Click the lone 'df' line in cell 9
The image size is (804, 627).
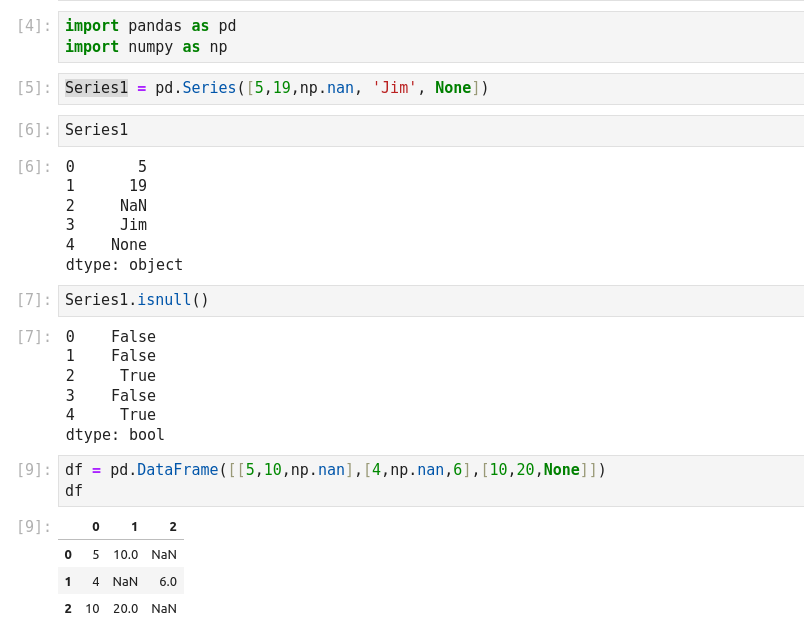click(74, 491)
